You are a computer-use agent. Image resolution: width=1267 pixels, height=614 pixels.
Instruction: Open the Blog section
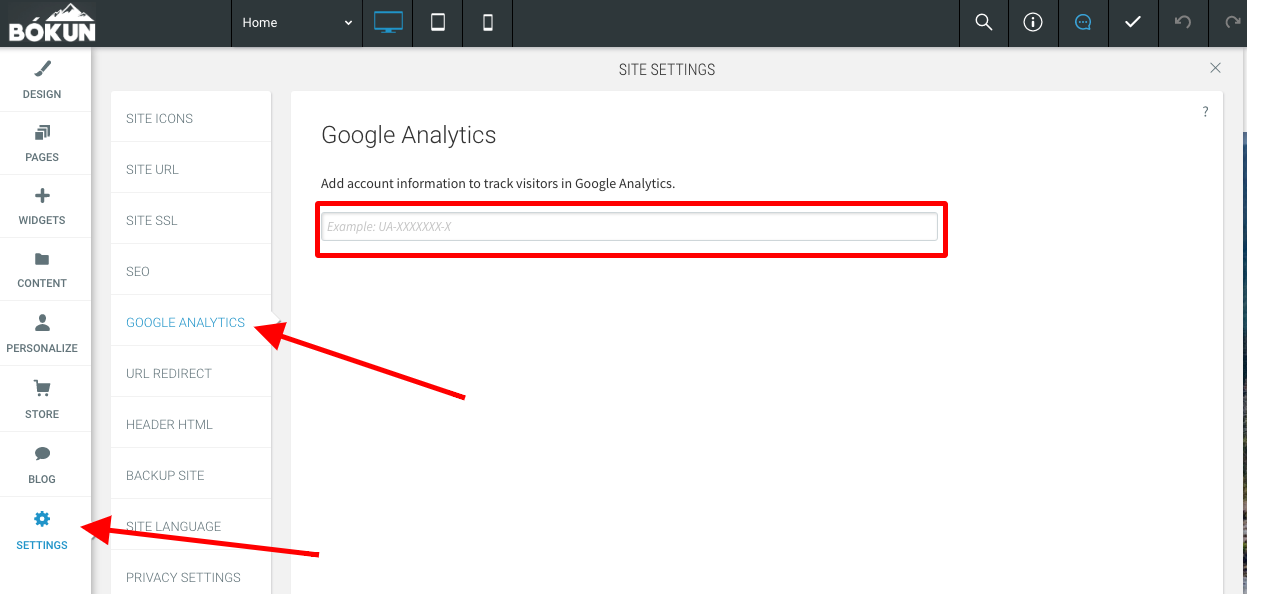42,464
